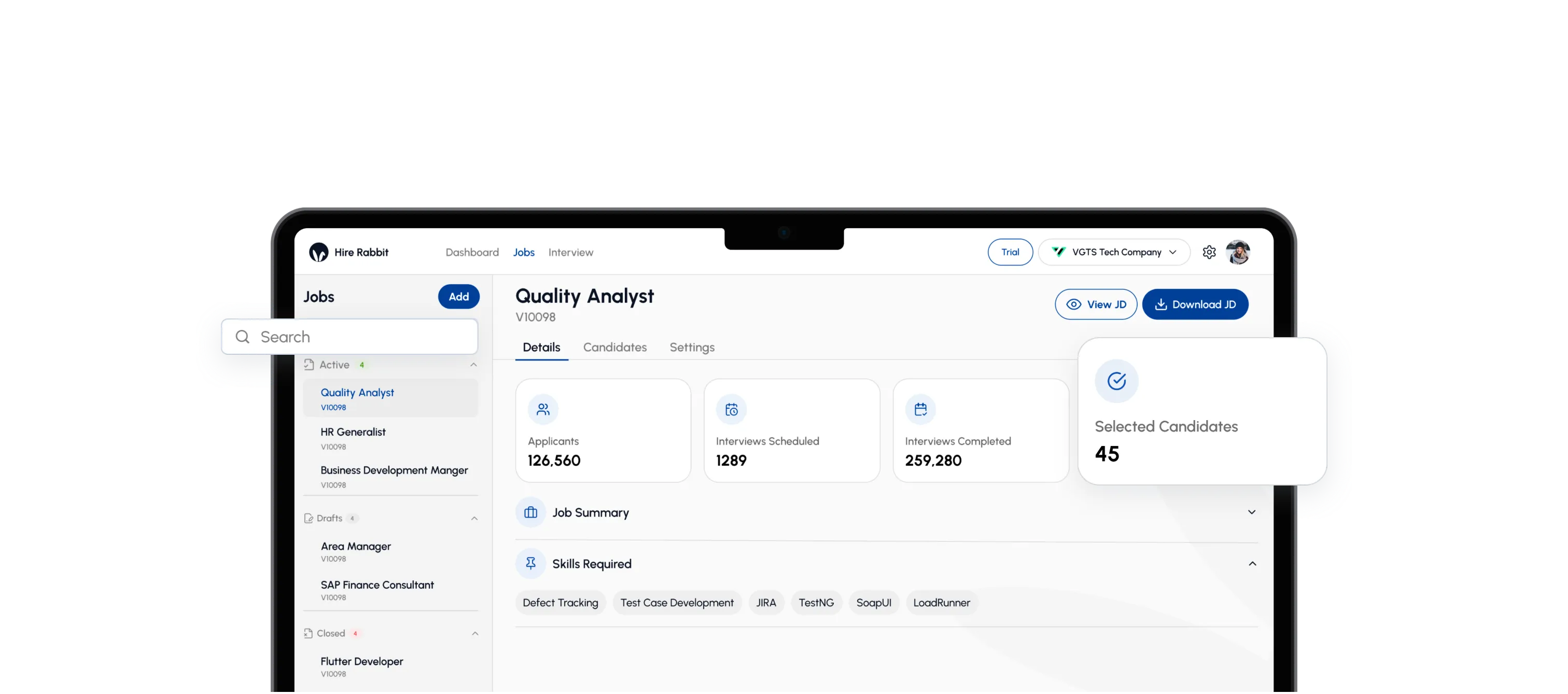Collapse the Active jobs list
The width and height of the screenshot is (1568, 694).
coord(473,365)
